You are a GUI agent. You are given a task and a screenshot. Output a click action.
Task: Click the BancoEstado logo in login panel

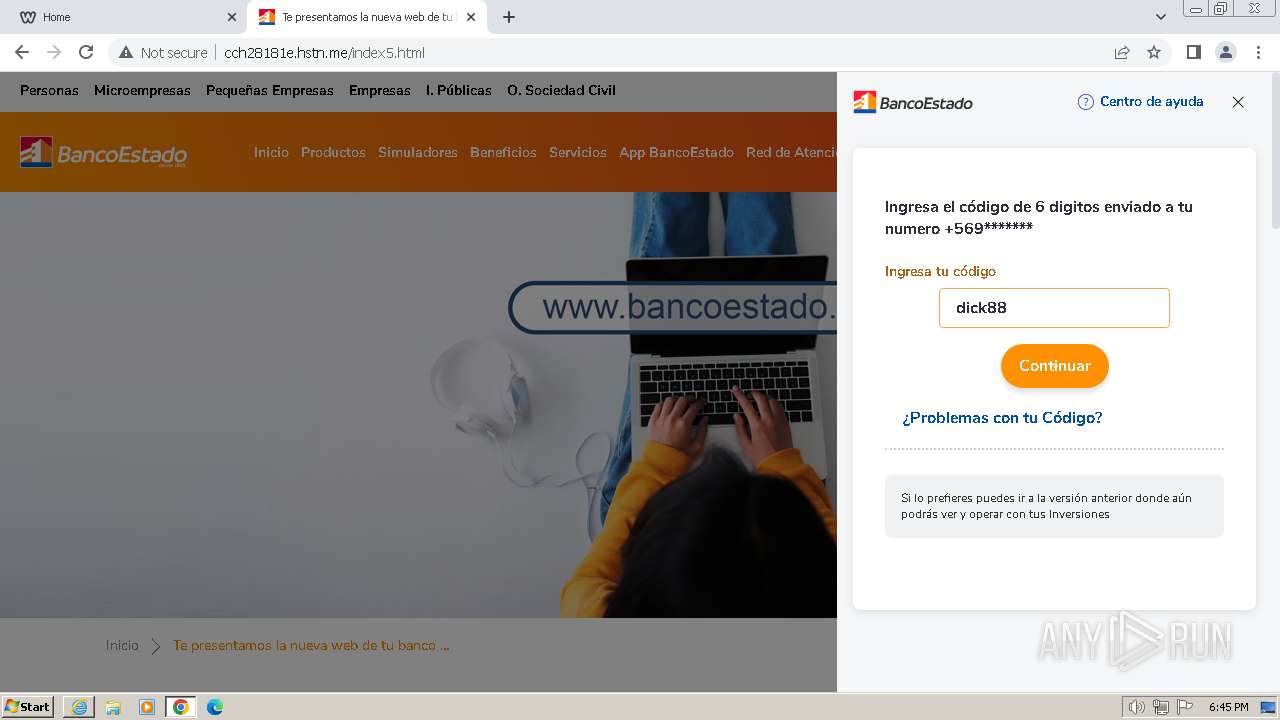(912, 102)
